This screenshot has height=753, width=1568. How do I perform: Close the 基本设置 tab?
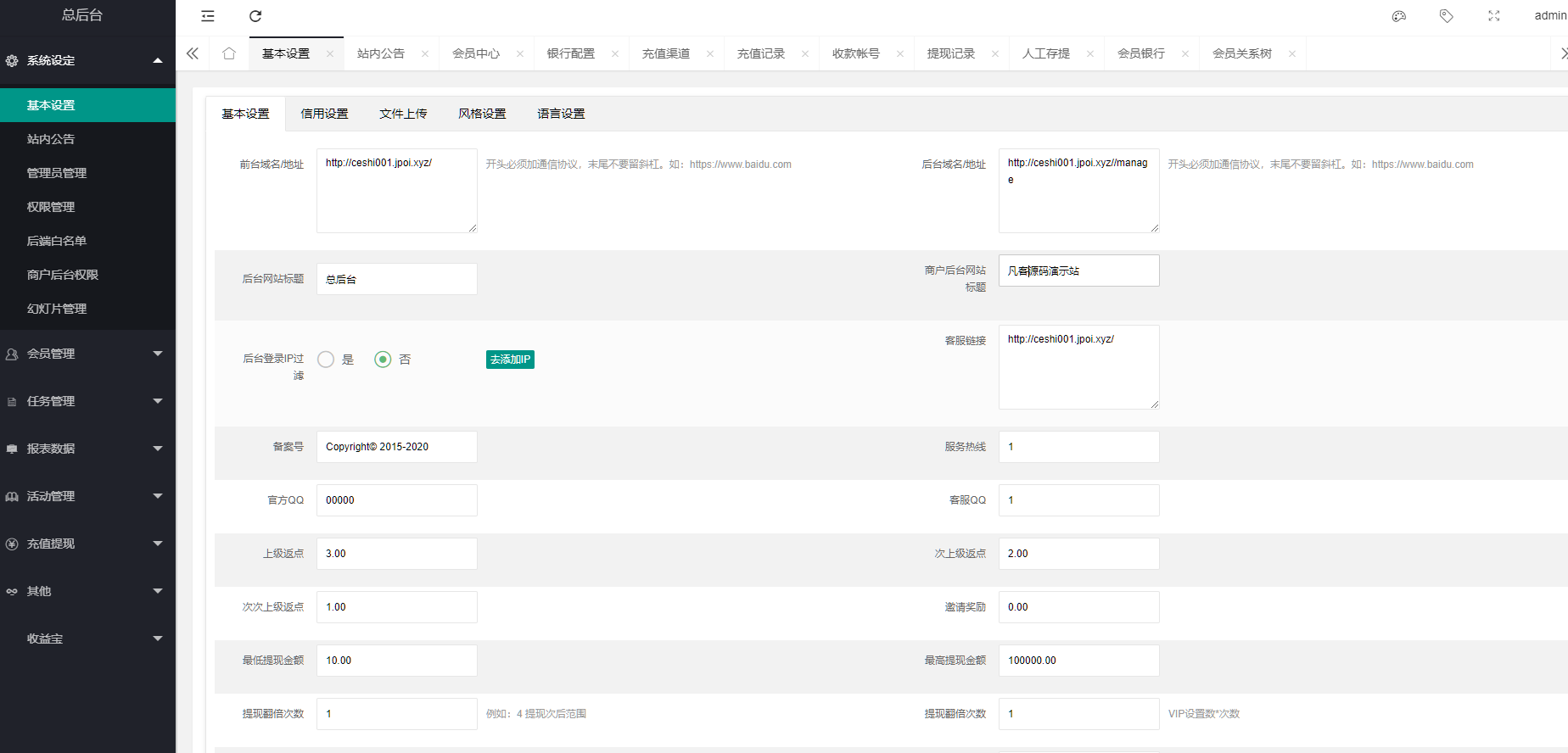tap(330, 53)
